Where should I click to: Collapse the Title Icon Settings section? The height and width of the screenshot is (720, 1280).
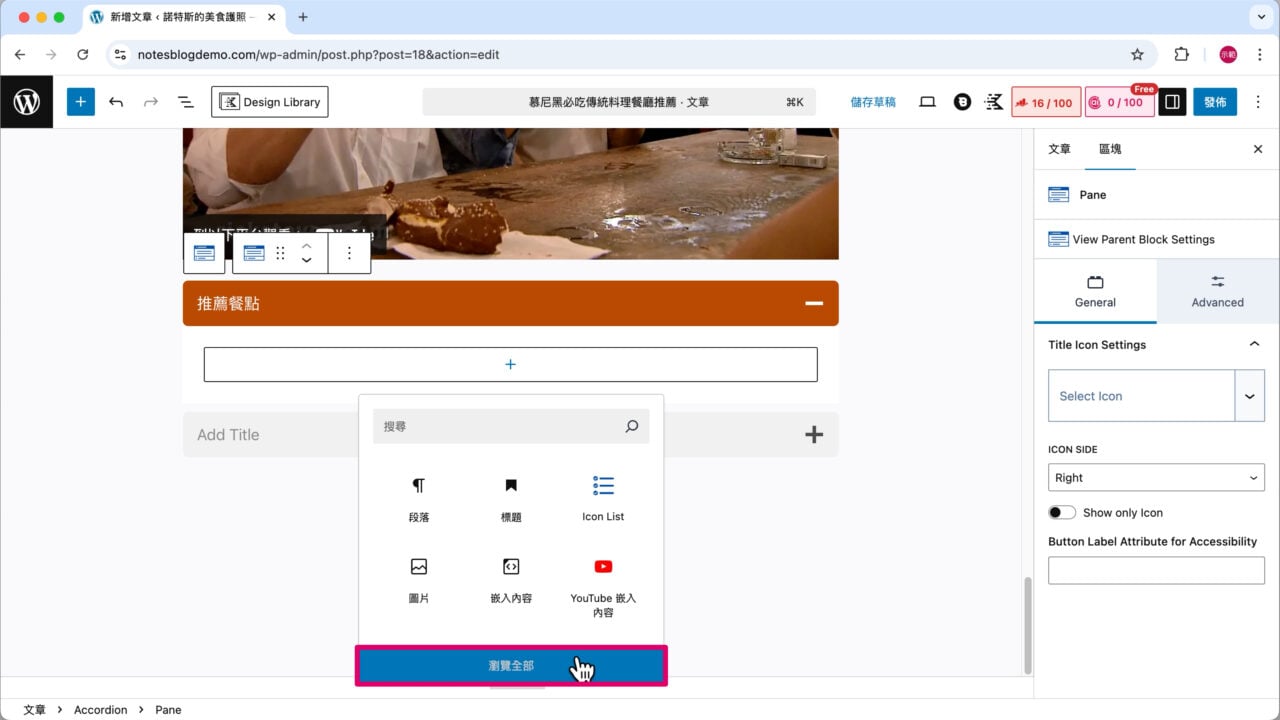[1255, 344]
